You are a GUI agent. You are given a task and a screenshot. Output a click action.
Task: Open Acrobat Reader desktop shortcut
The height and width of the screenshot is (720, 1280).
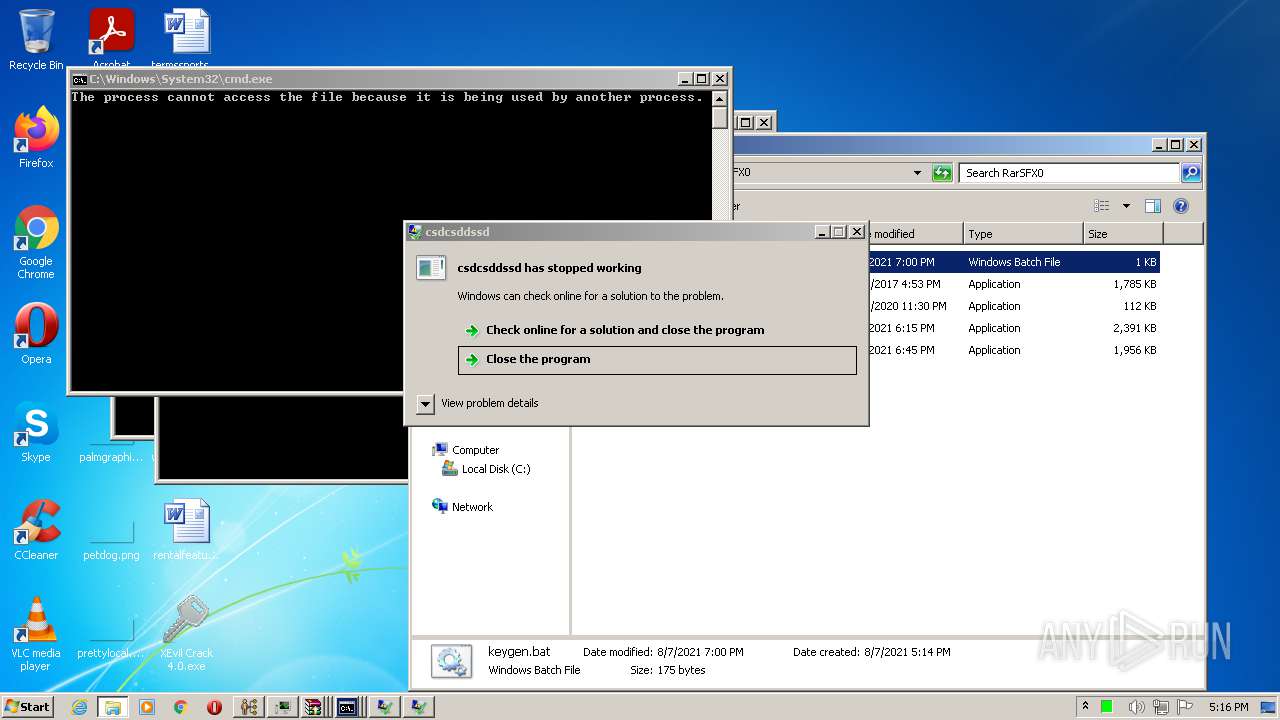pyautogui.click(x=111, y=39)
